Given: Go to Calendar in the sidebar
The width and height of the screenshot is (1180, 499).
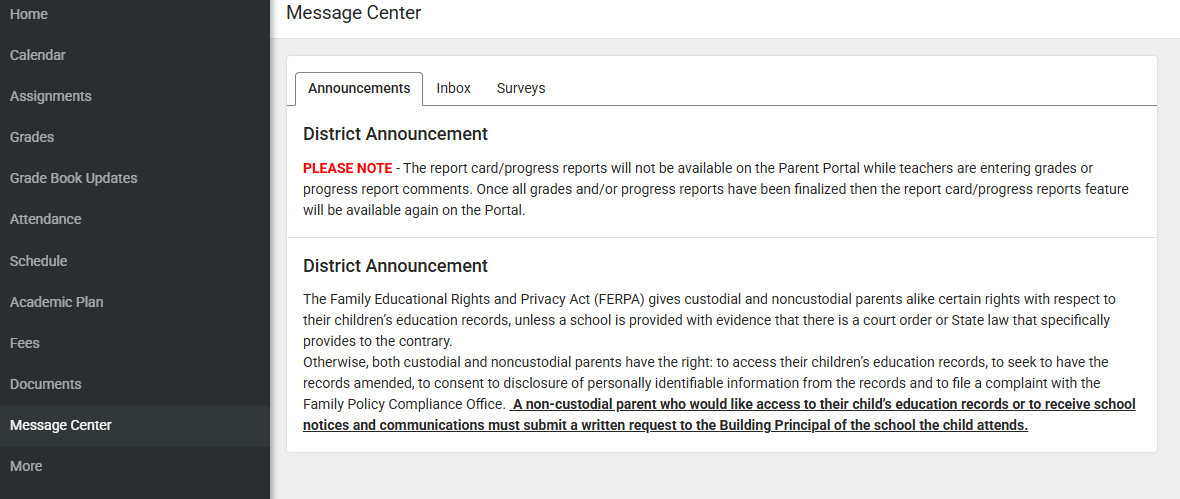Looking at the screenshot, I should coord(38,55).
